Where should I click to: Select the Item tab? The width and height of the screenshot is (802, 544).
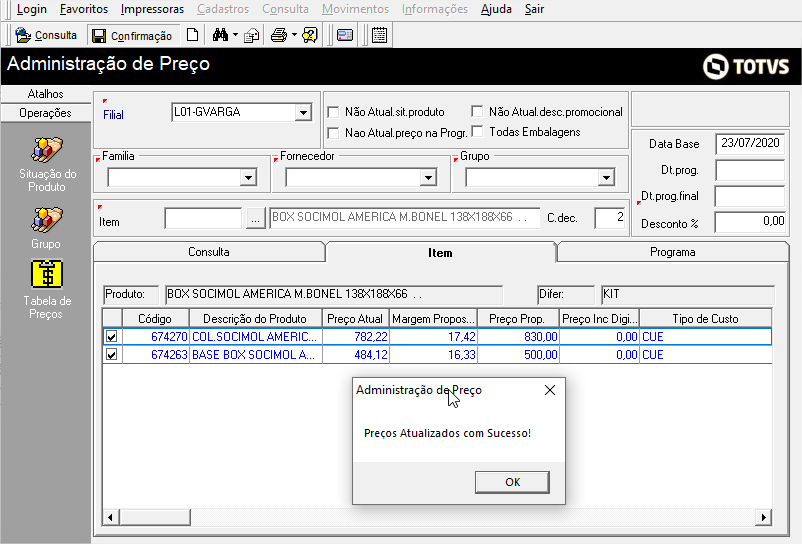(440, 253)
